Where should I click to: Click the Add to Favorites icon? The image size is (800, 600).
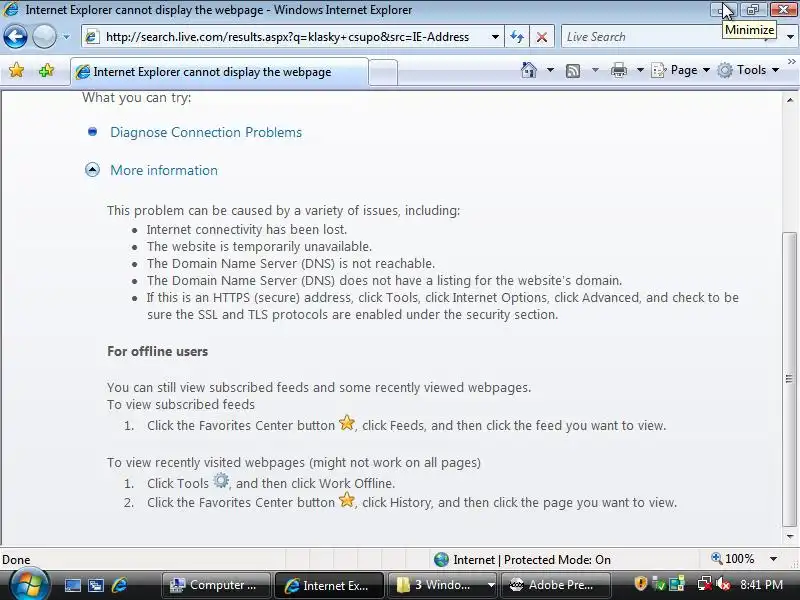coord(46,70)
